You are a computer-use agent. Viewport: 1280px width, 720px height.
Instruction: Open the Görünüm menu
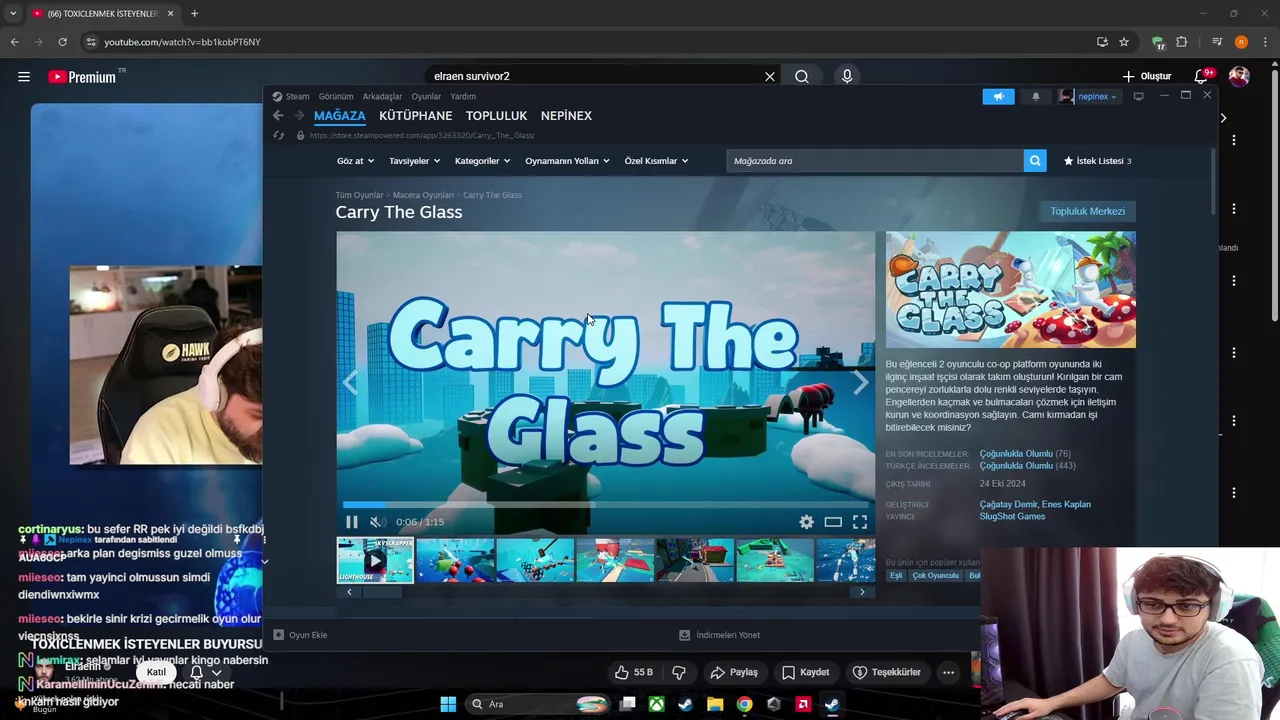click(x=336, y=97)
